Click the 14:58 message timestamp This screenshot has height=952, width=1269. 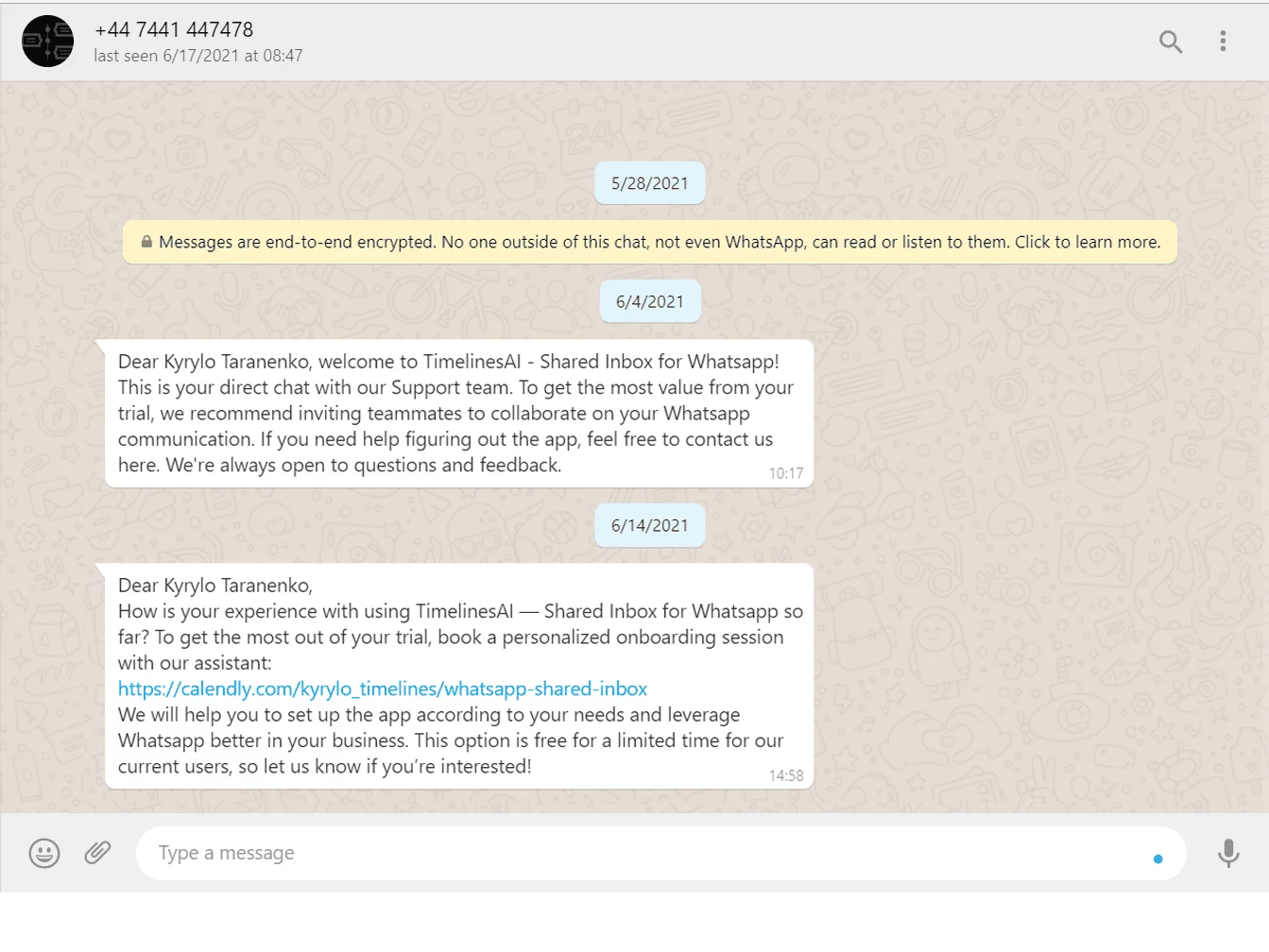785,775
